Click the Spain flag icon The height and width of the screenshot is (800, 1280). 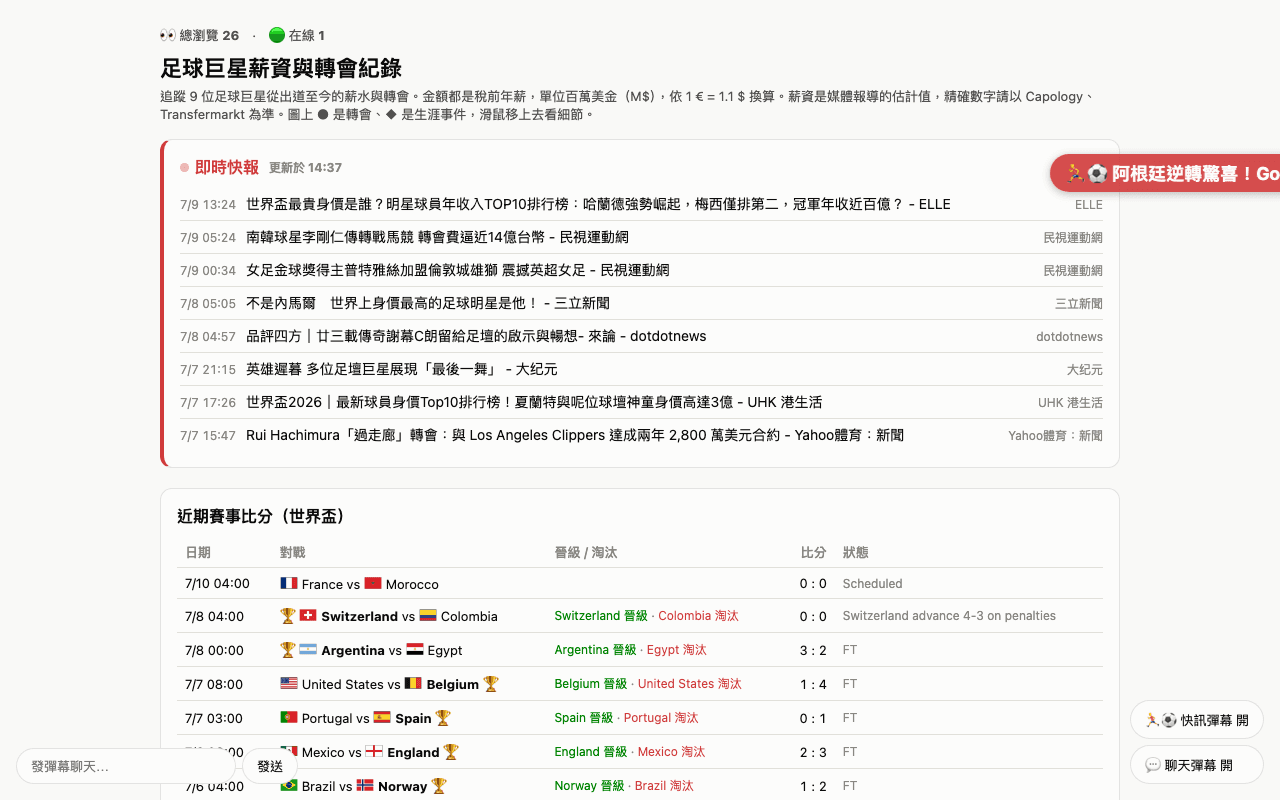(382, 717)
